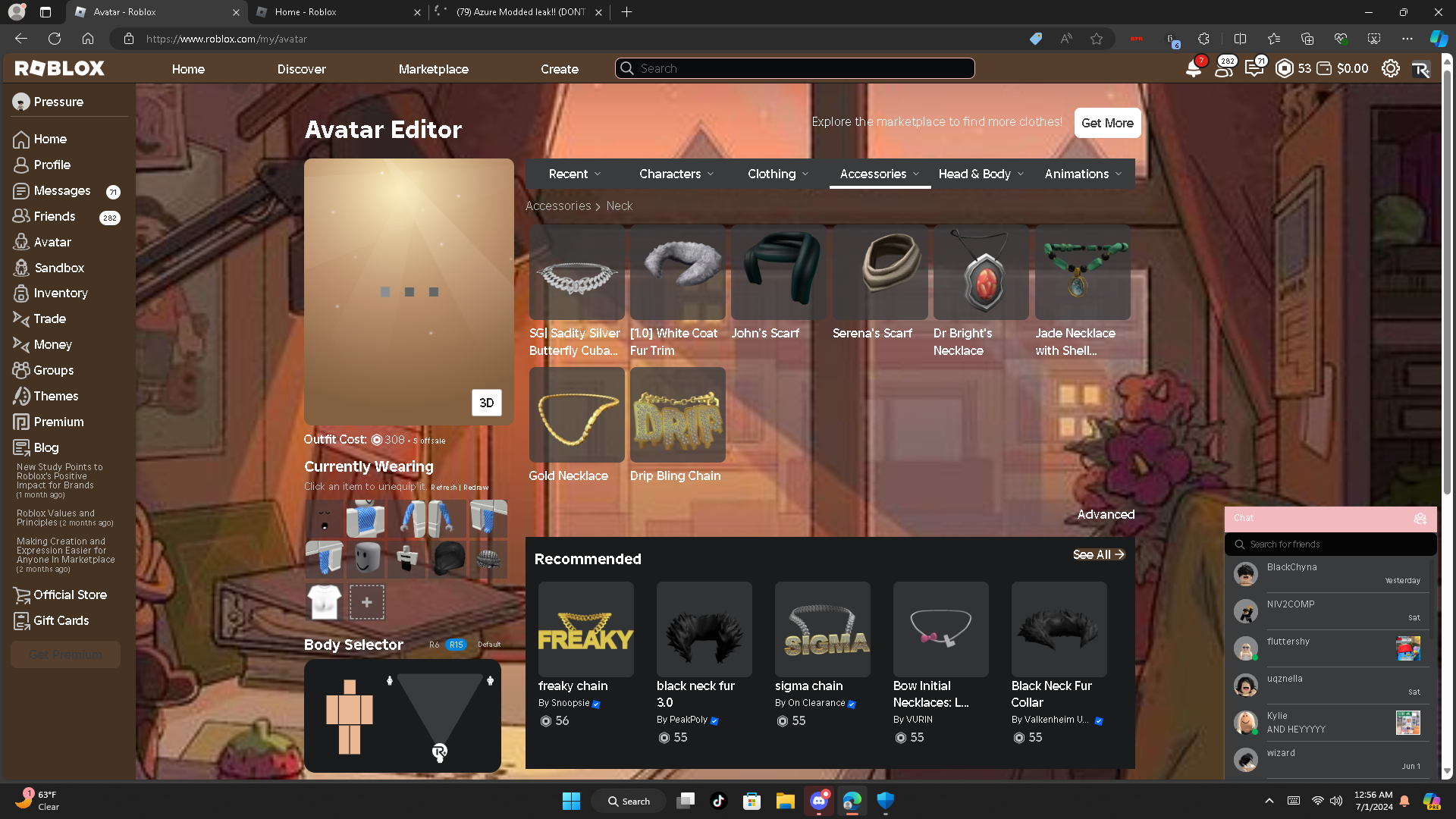
Task: Select the Drip Bling Chain thumbnail
Action: point(678,415)
